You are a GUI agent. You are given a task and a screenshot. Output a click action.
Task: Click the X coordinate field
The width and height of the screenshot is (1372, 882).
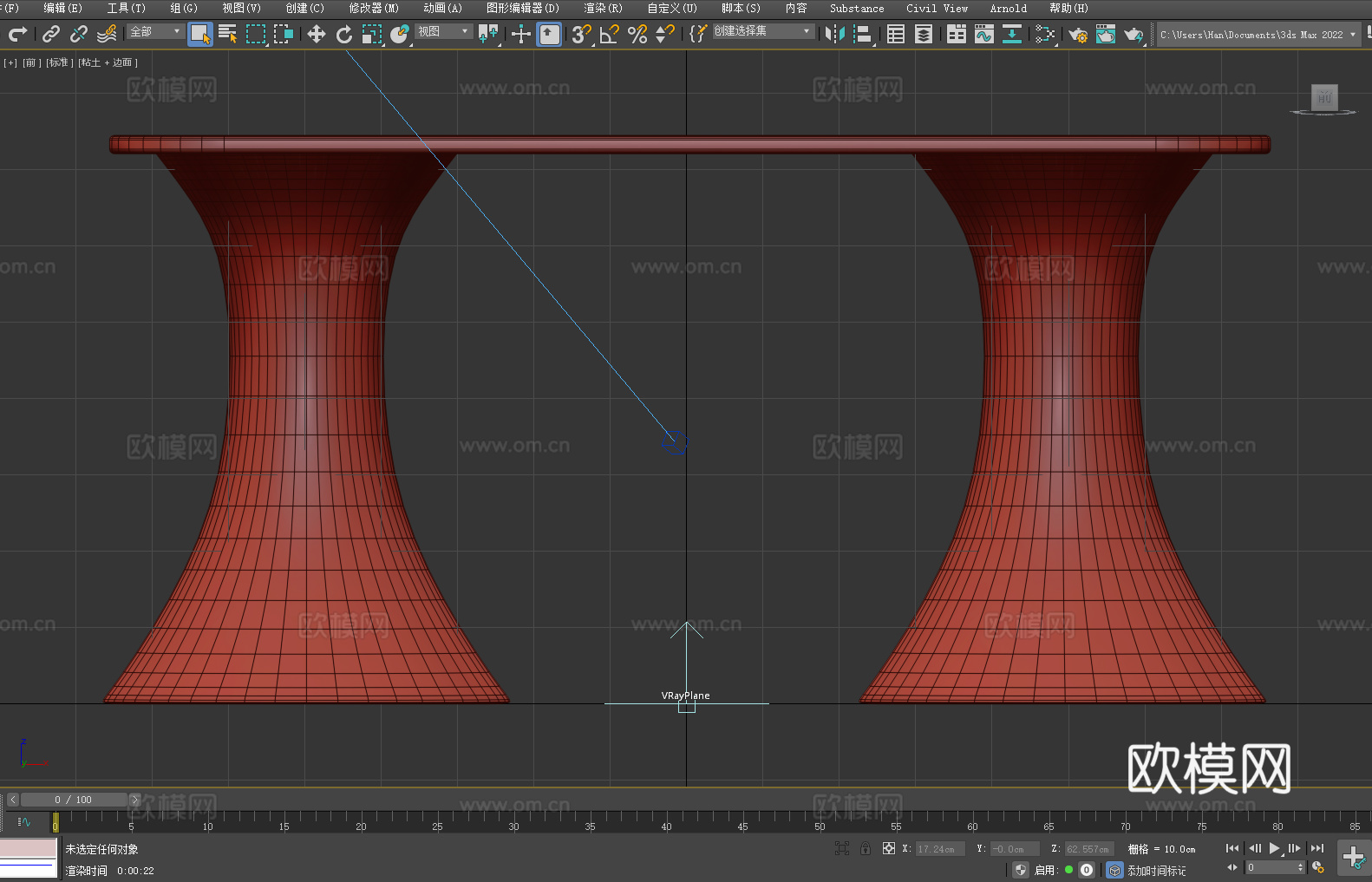pyautogui.click(x=940, y=849)
